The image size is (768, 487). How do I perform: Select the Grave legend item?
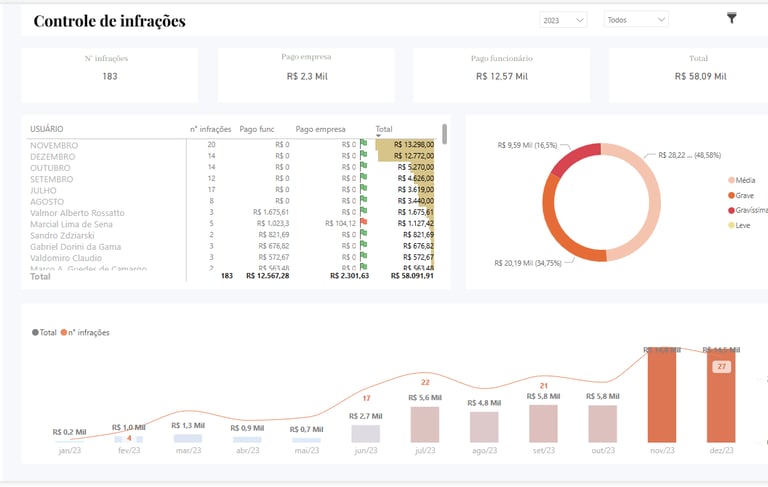pos(741,195)
